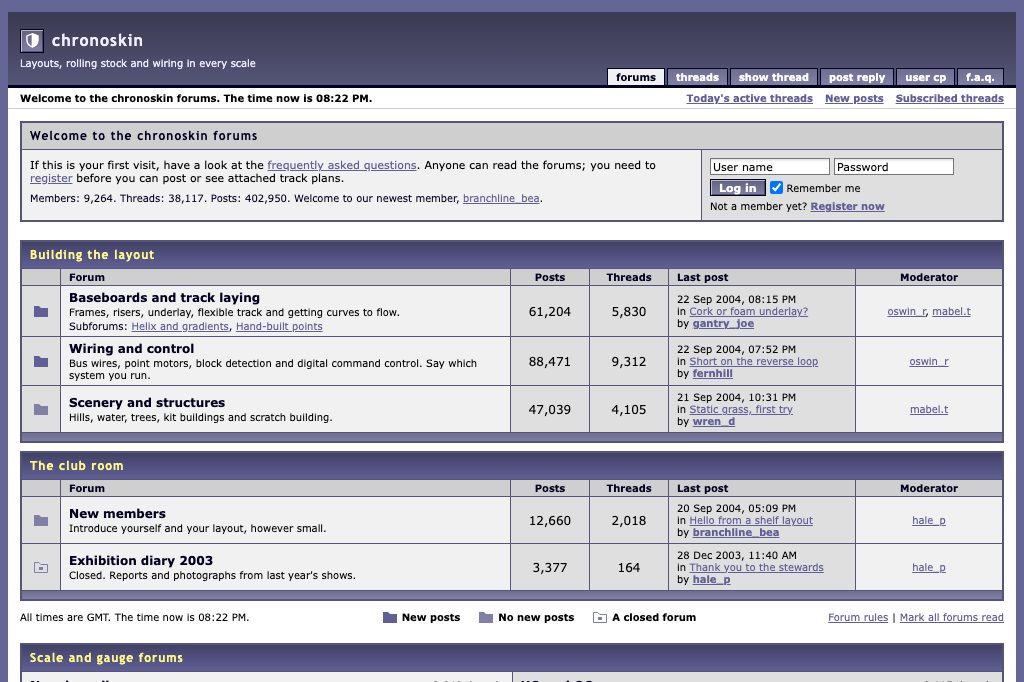
Task: Go to the user cp tab
Action: pos(925,77)
